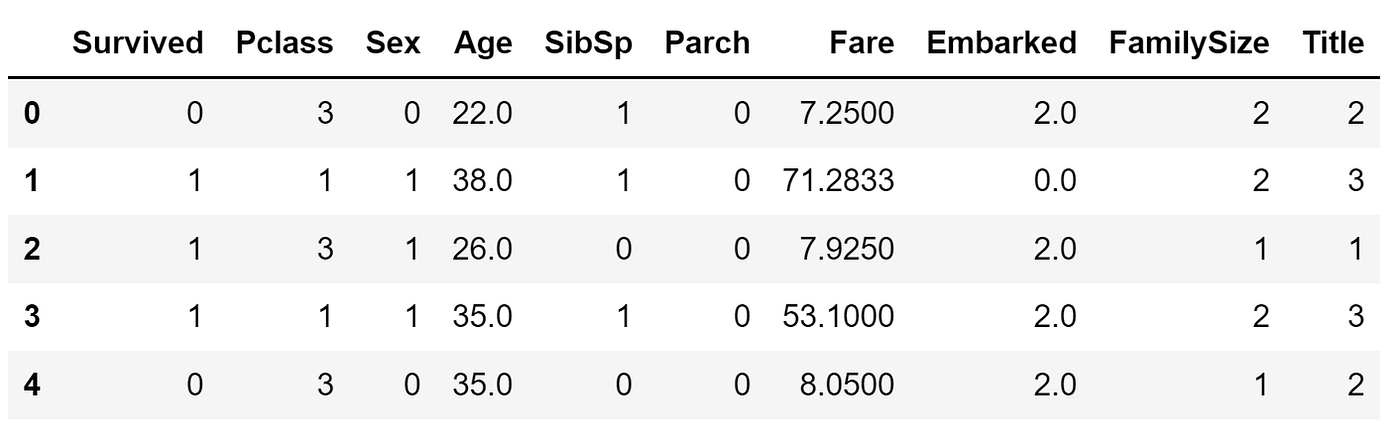Click the Age value 22.0
Image resolution: width=1400 pixels, height=426 pixels.
482,113
